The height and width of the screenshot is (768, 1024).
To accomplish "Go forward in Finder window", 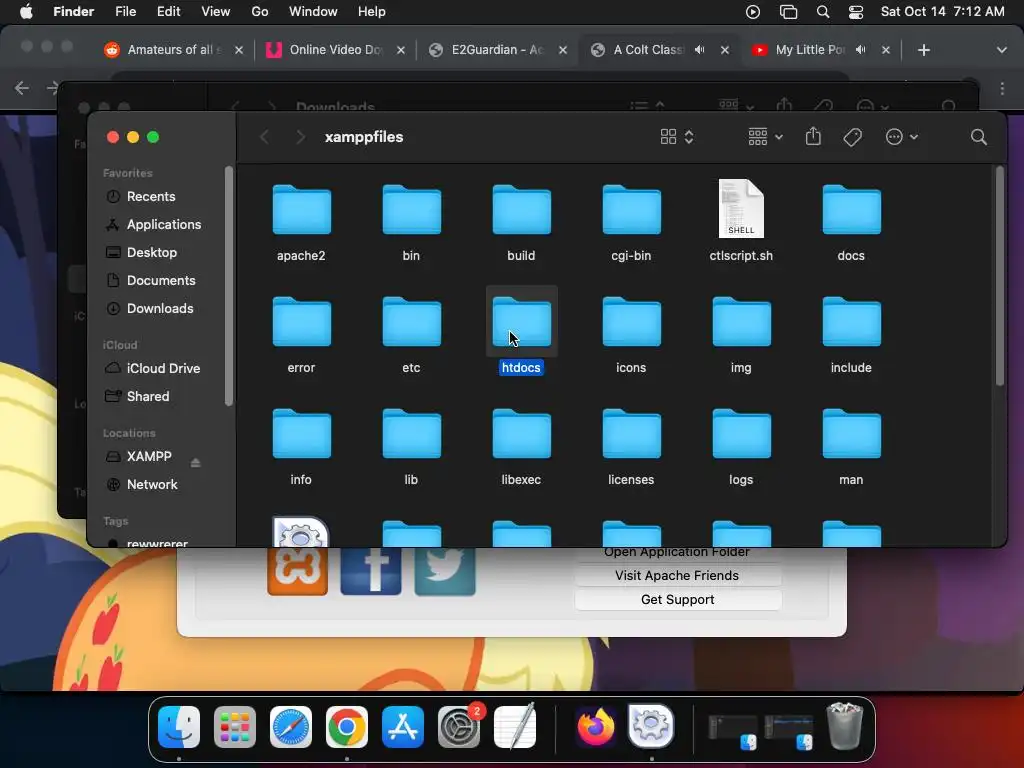I will pos(300,136).
